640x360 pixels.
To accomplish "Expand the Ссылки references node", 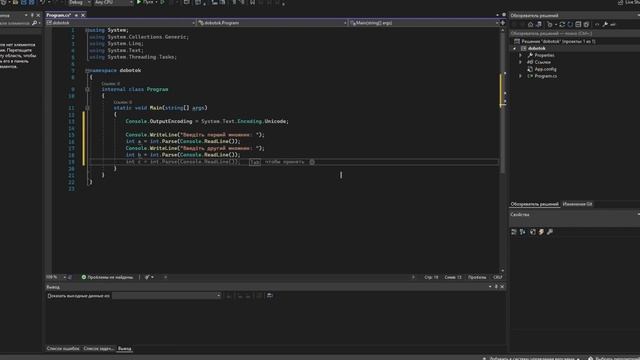I will (520, 62).
